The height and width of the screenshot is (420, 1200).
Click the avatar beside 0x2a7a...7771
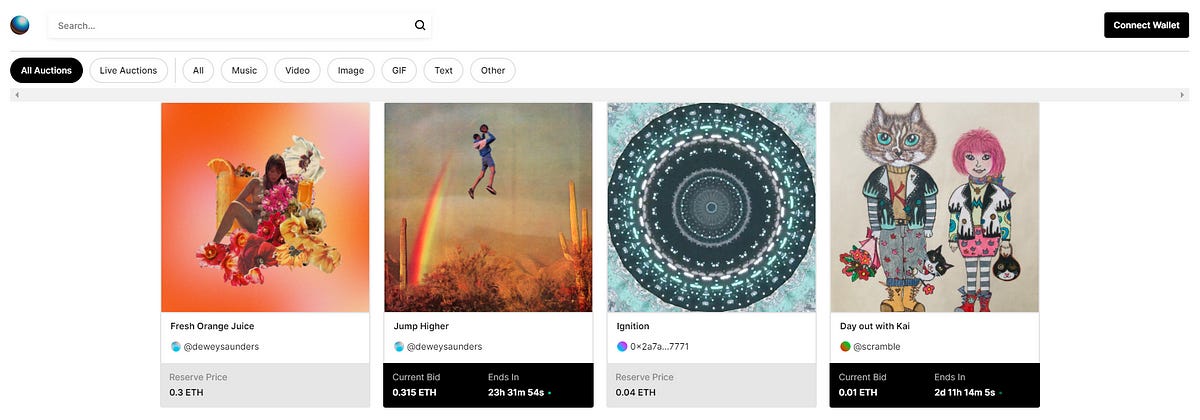click(x=622, y=347)
